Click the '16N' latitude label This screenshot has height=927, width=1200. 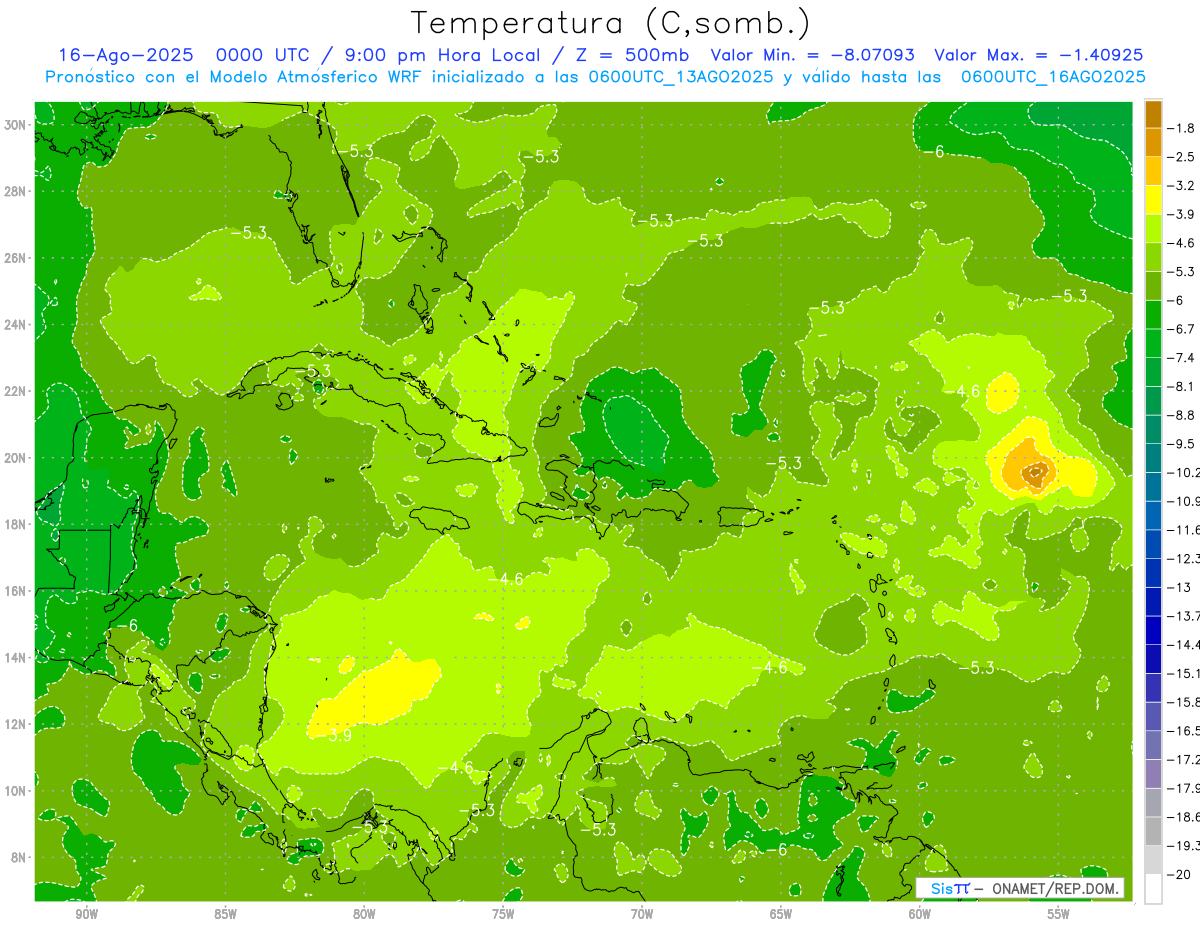(16, 591)
